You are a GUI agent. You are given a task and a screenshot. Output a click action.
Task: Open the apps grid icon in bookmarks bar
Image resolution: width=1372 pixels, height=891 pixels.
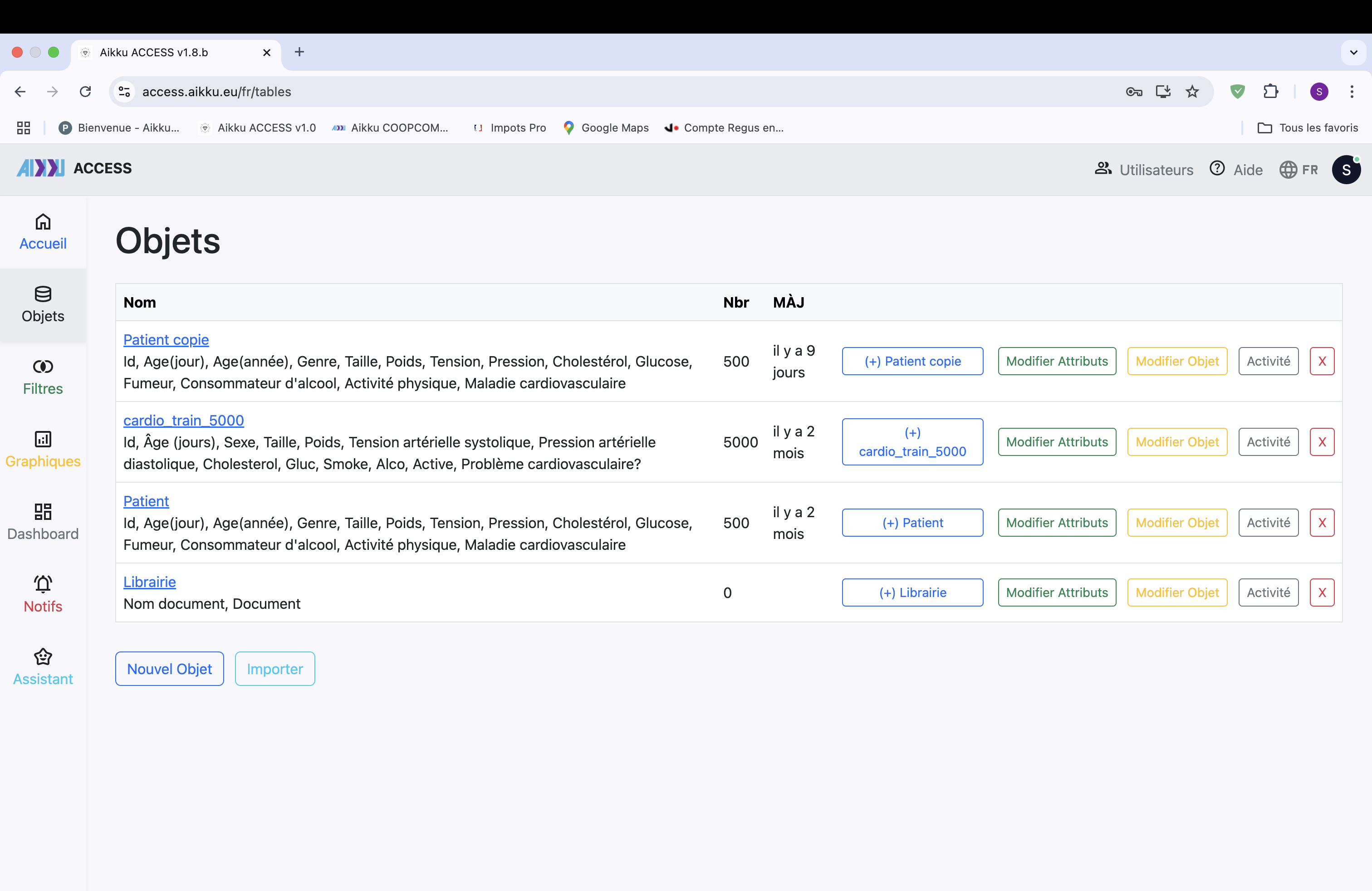(24, 128)
